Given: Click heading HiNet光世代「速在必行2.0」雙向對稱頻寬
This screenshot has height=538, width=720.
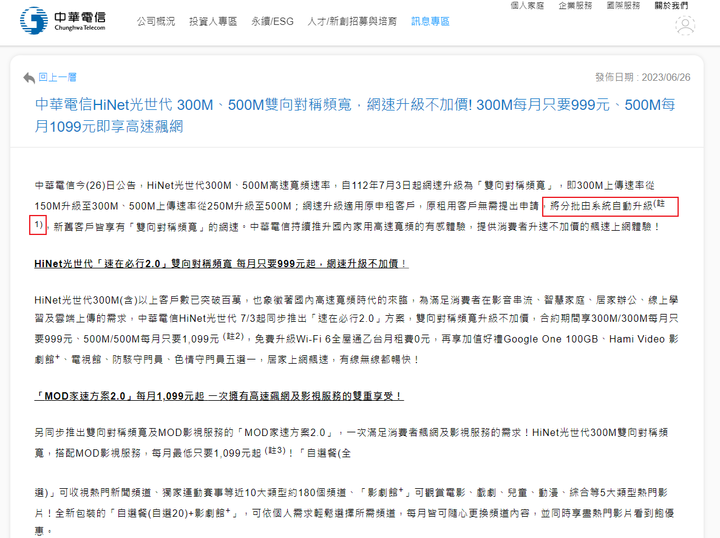Looking at the screenshot, I should click(x=221, y=263).
